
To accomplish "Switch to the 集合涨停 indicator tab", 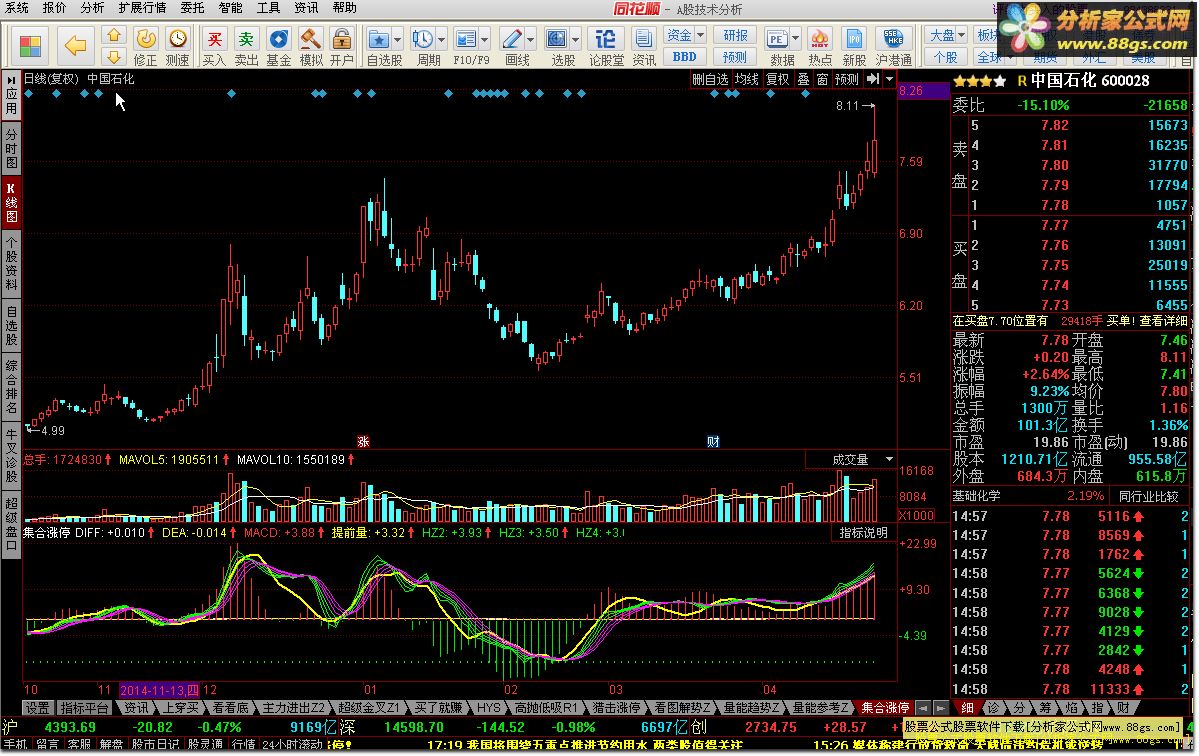I will (885, 708).
